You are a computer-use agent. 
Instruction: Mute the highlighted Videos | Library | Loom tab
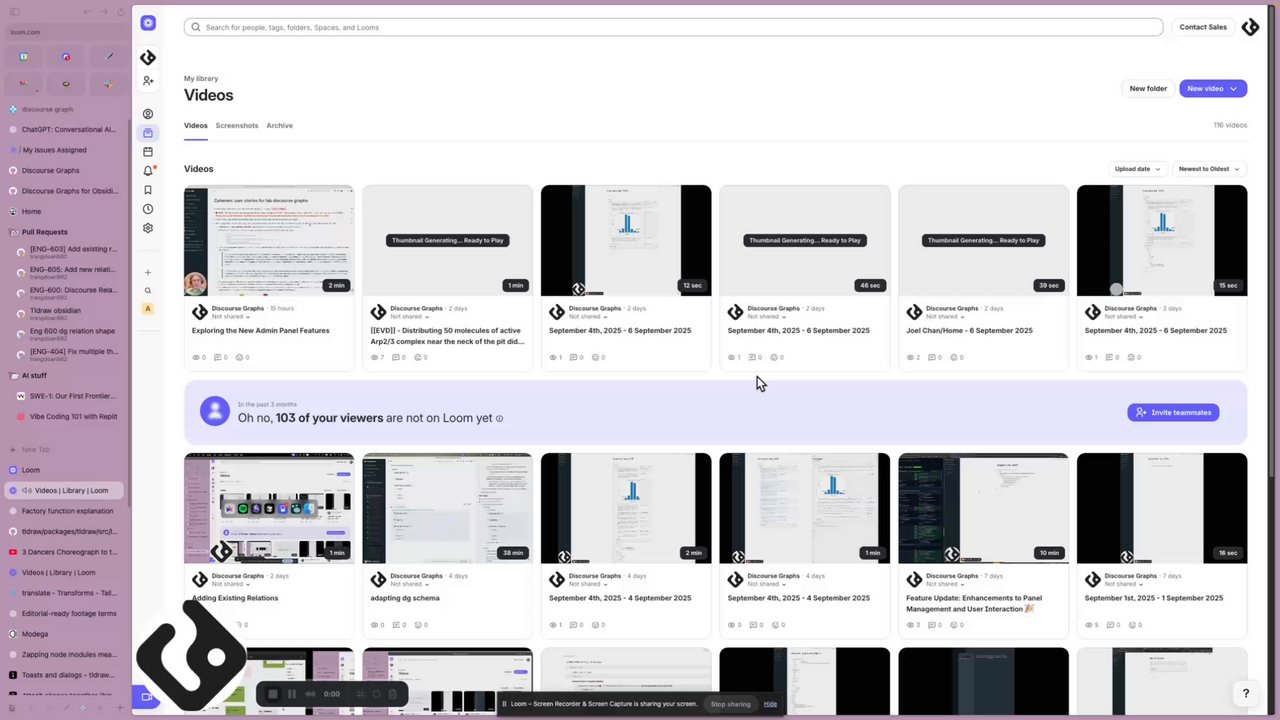tap(26, 490)
